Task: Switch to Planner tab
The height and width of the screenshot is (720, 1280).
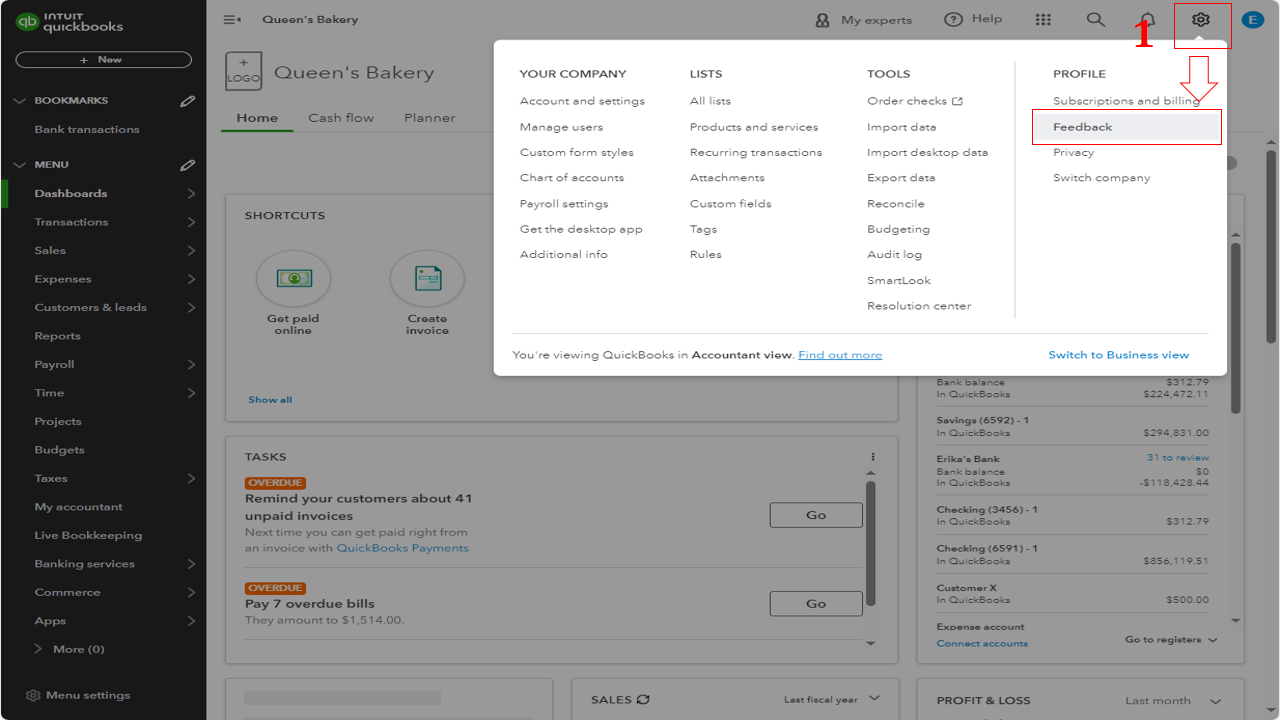Action: tap(430, 118)
